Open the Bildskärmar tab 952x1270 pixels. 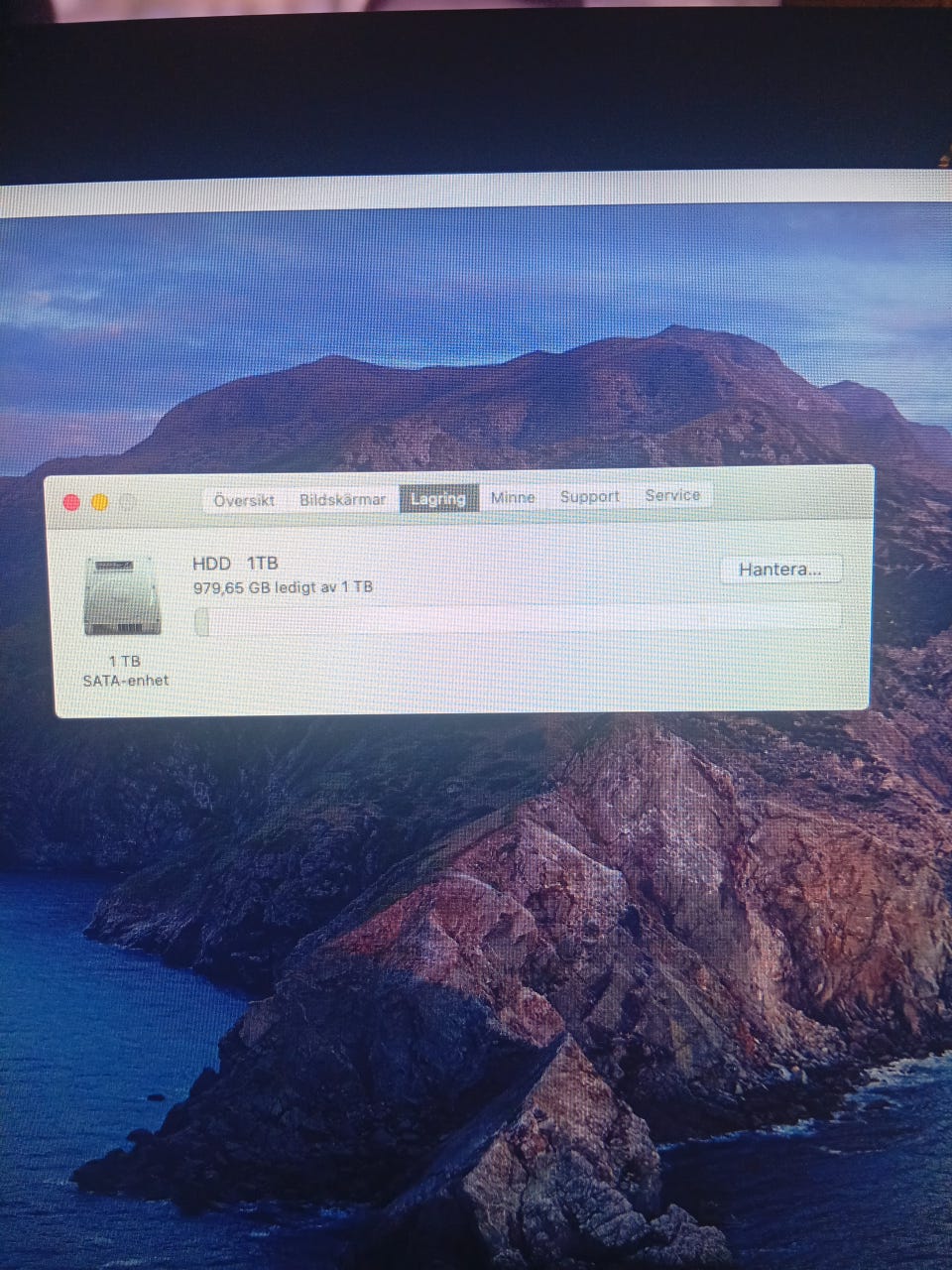[x=342, y=499]
